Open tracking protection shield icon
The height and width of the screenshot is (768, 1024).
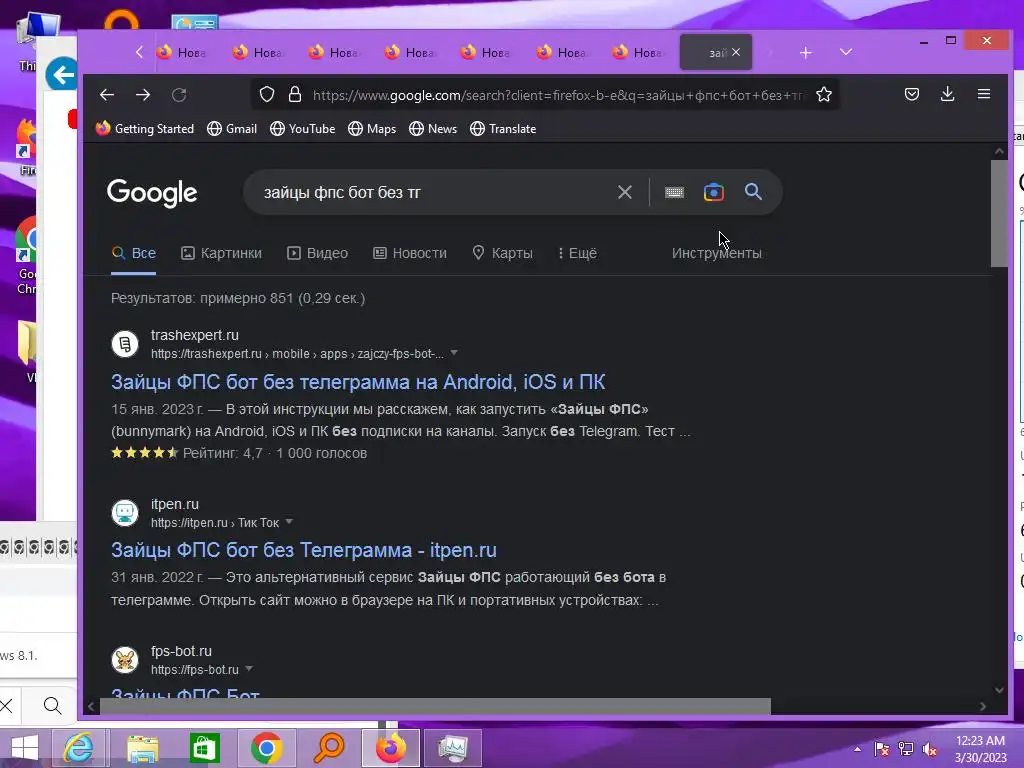[266, 95]
